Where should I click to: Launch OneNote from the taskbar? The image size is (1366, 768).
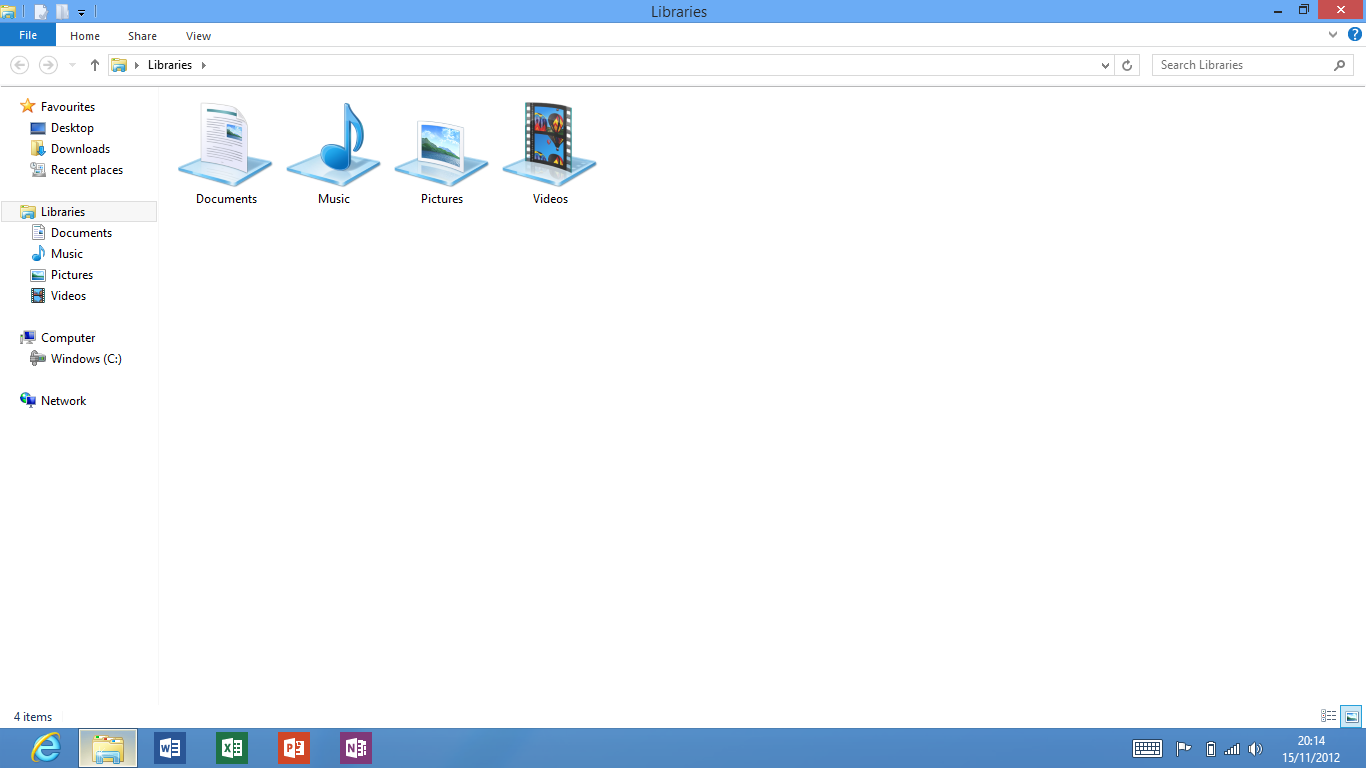coord(356,748)
